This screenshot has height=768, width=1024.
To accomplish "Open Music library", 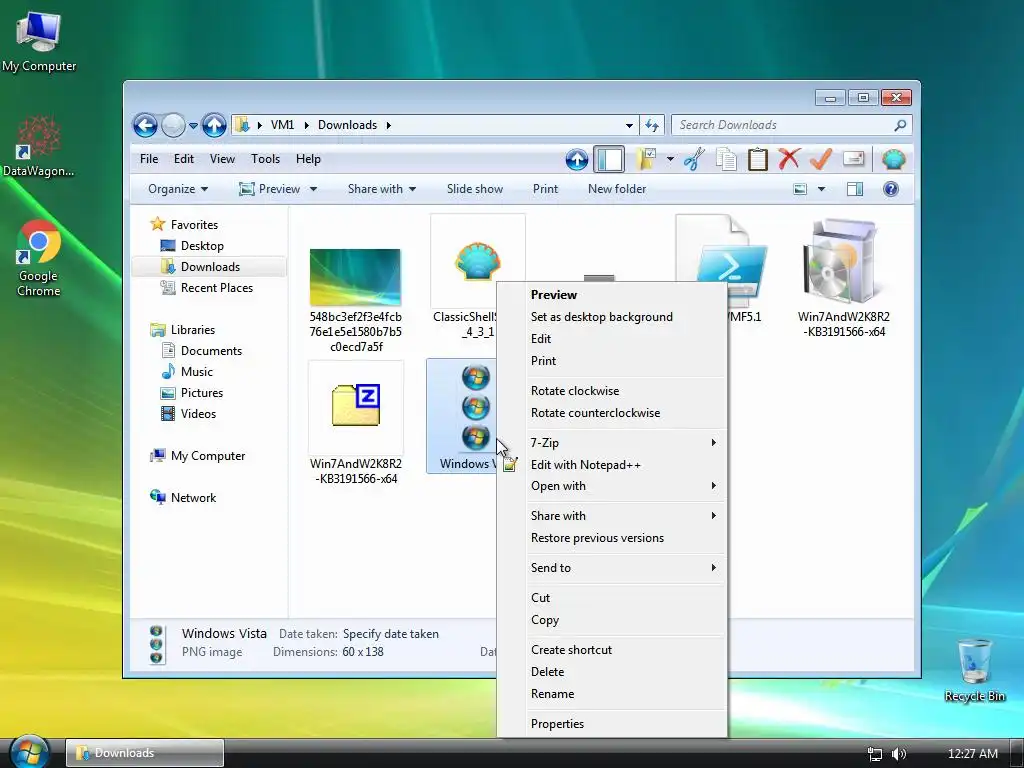I will tap(197, 372).
